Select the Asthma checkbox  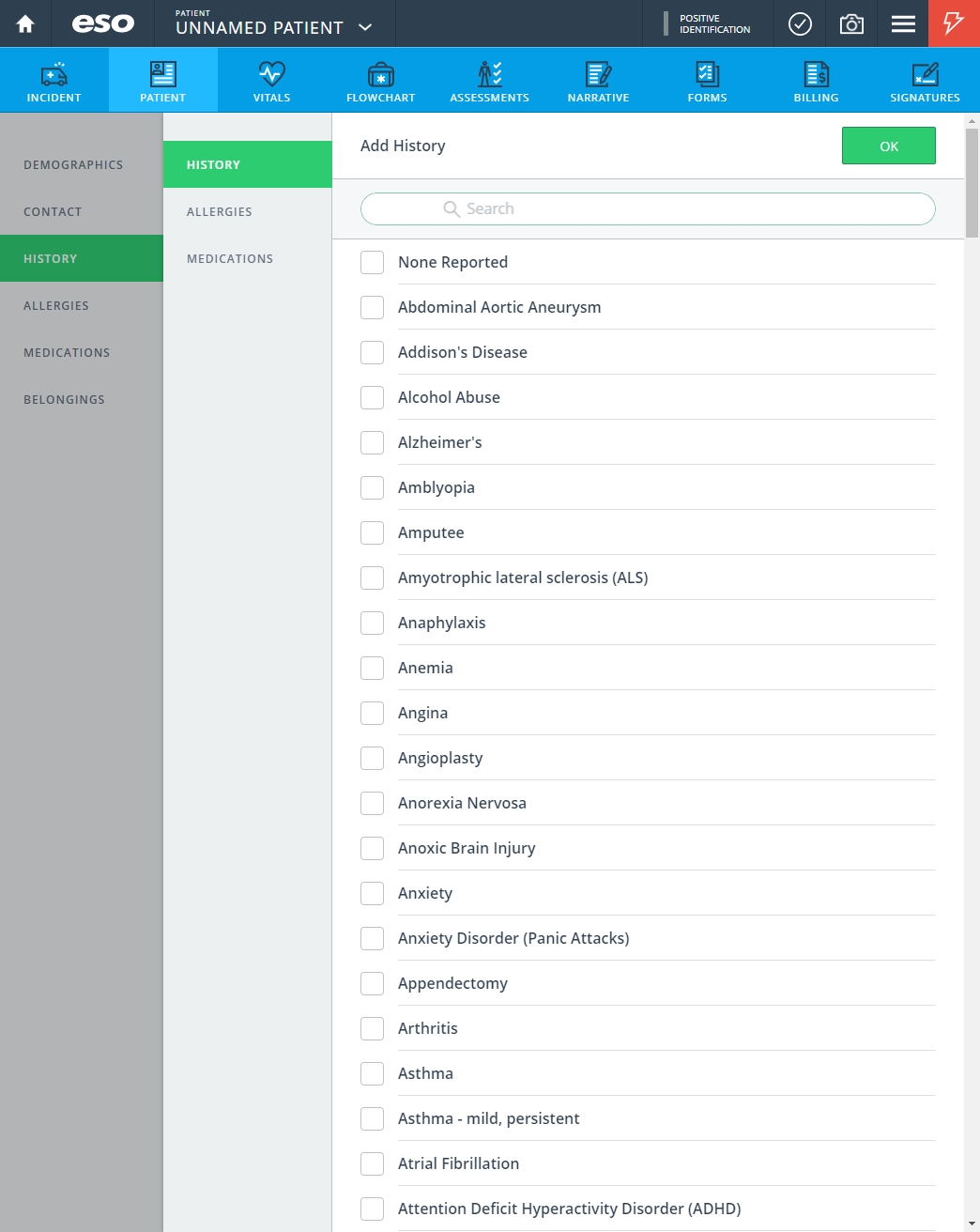pos(373,1073)
